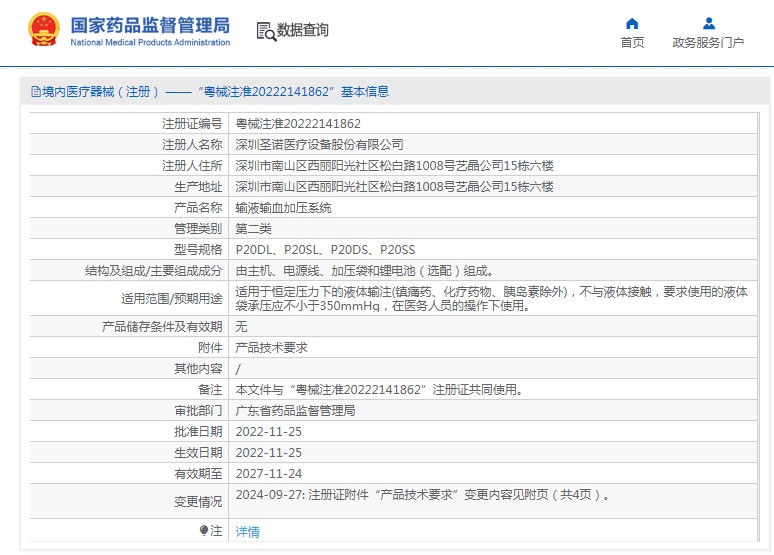The image size is (774, 555).
Task: Click the 产品名称 row label
Action: click(x=198, y=208)
